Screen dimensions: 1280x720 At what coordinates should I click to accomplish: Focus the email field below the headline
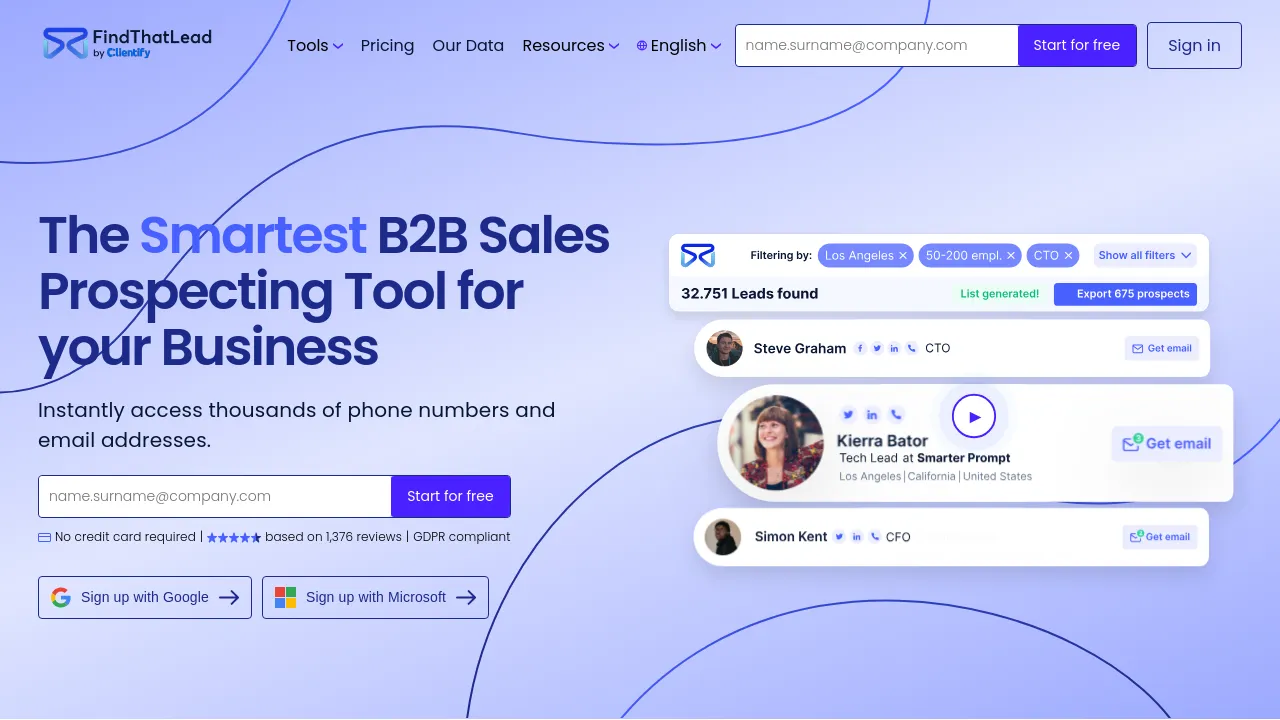pos(215,496)
